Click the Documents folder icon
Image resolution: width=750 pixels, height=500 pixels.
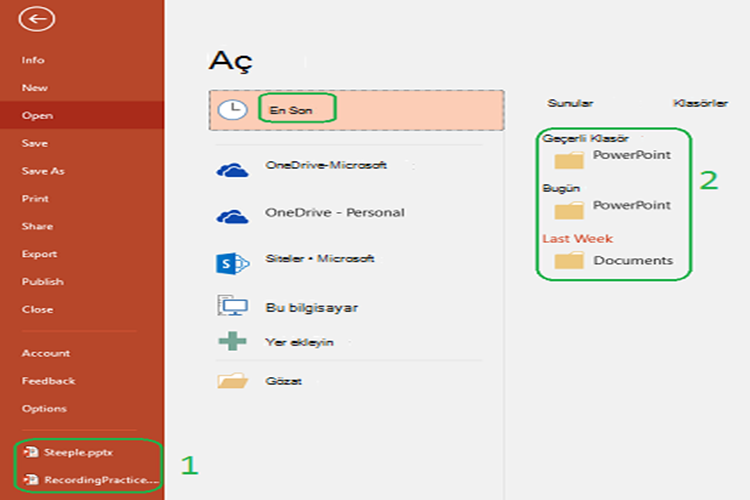click(569, 260)
